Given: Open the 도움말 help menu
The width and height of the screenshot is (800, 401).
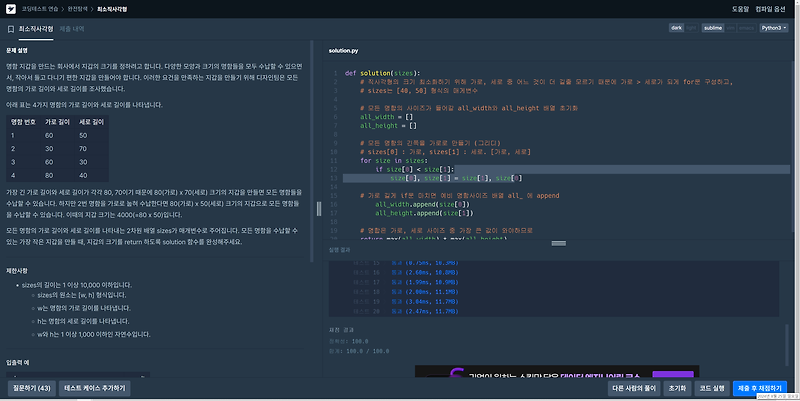Looking at the screenshot, I should click(740, 9).
